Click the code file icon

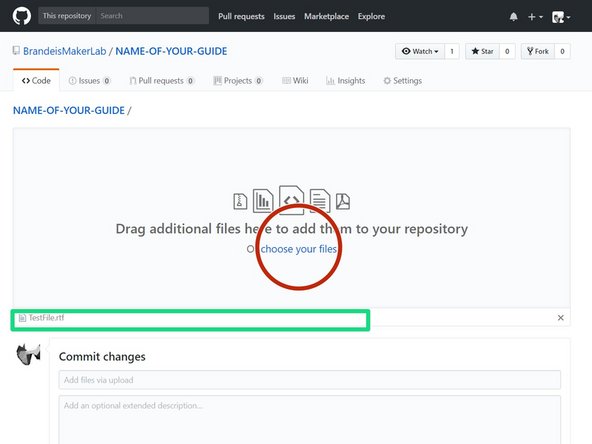(291, 200)
